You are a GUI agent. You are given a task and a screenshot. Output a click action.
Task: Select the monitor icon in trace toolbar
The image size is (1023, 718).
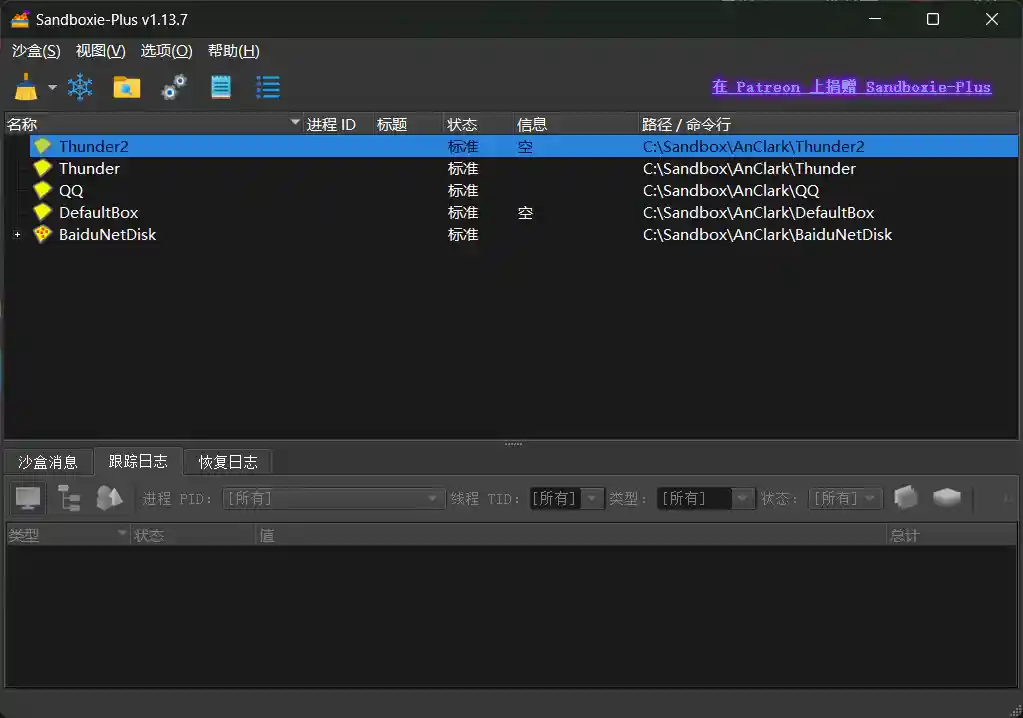pyautogui.click(x=27, y=498)
